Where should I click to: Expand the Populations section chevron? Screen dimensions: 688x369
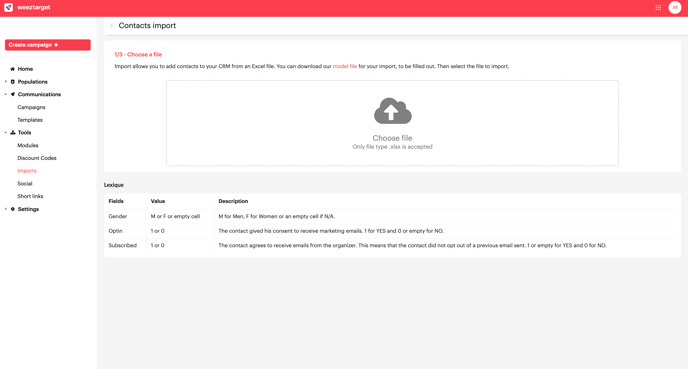click(x=6, y=82)
